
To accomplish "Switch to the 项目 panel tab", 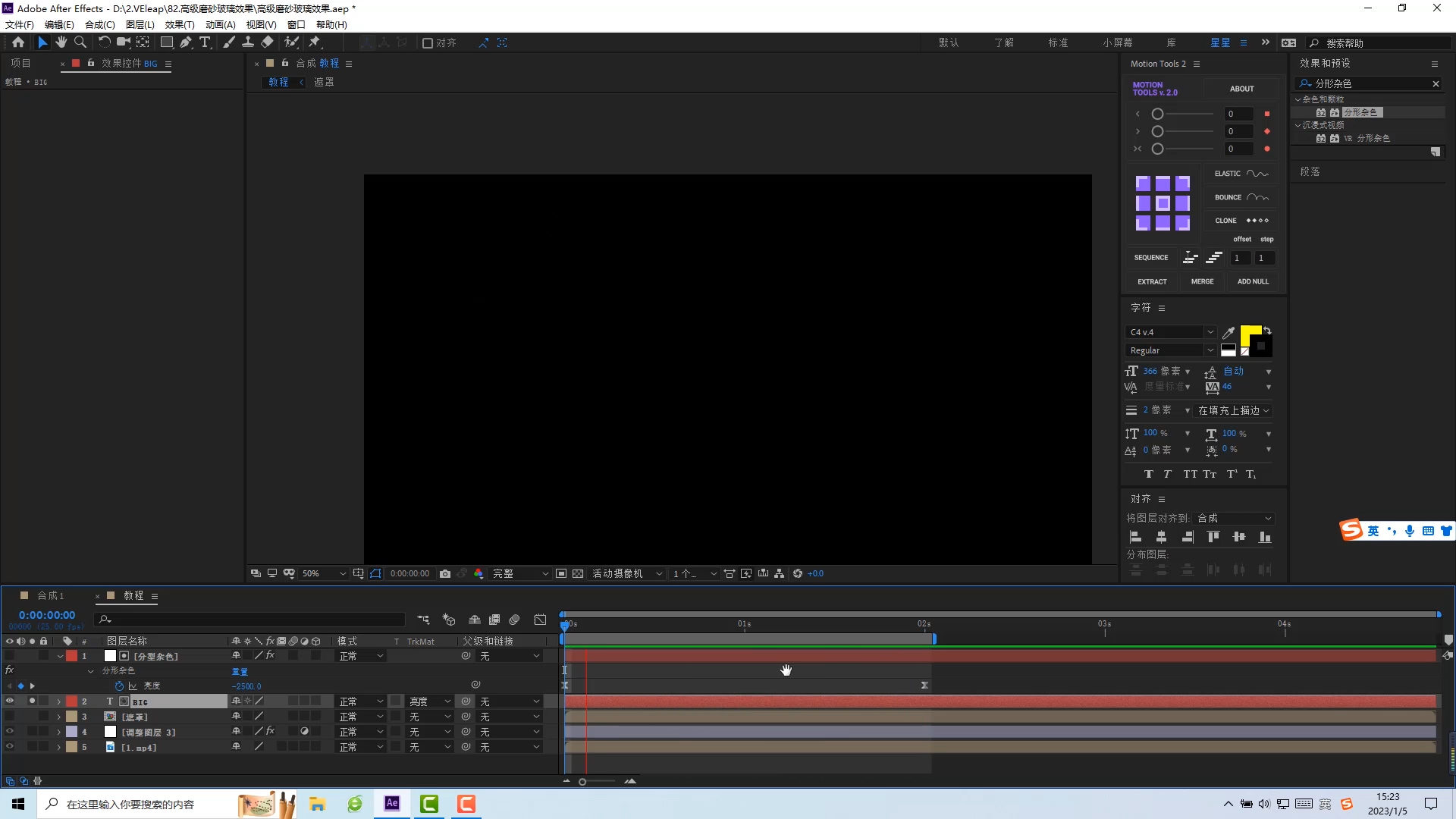I will coord(21,64).
